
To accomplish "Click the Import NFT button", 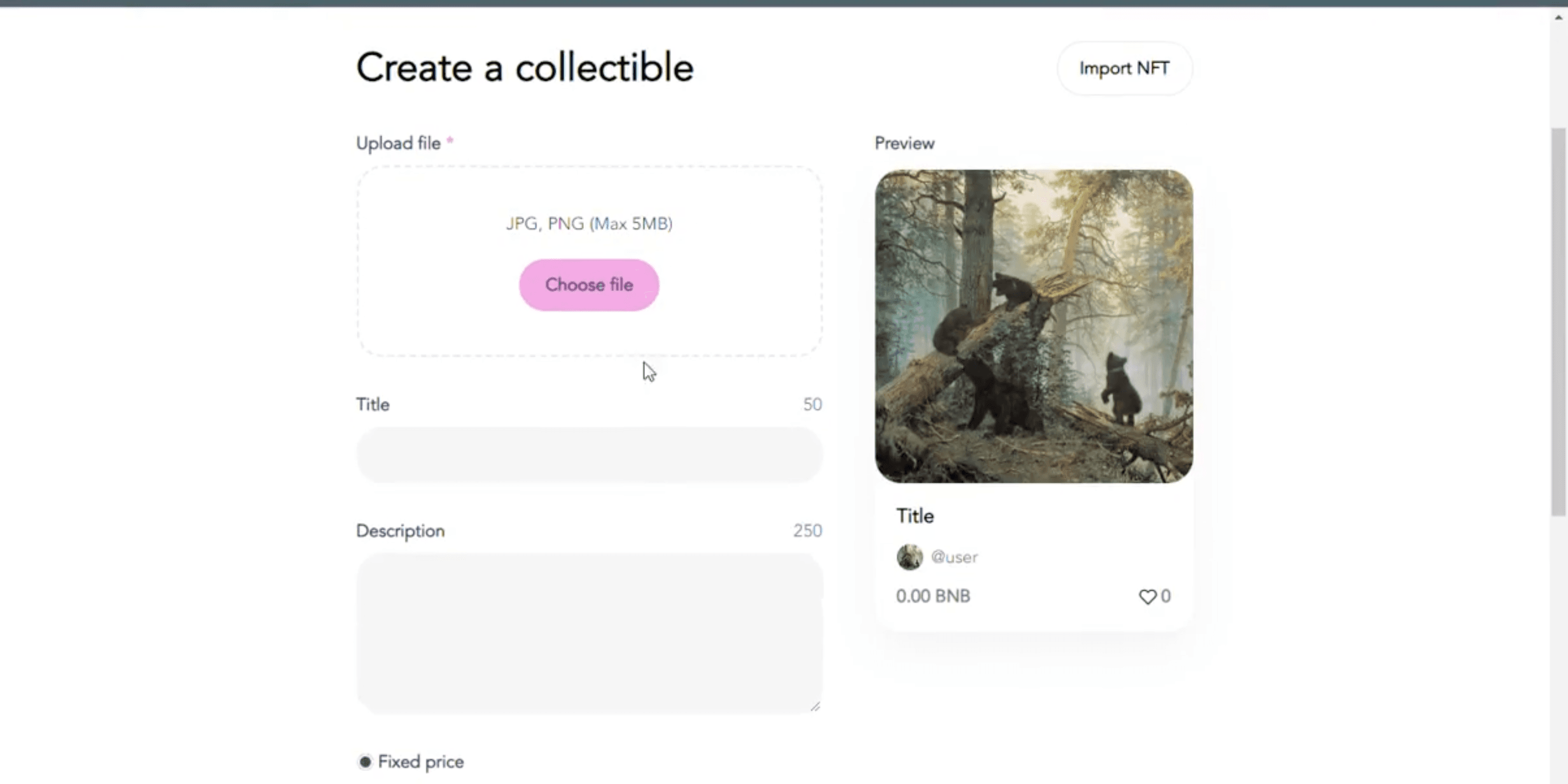I will [x=1124, y=68].
